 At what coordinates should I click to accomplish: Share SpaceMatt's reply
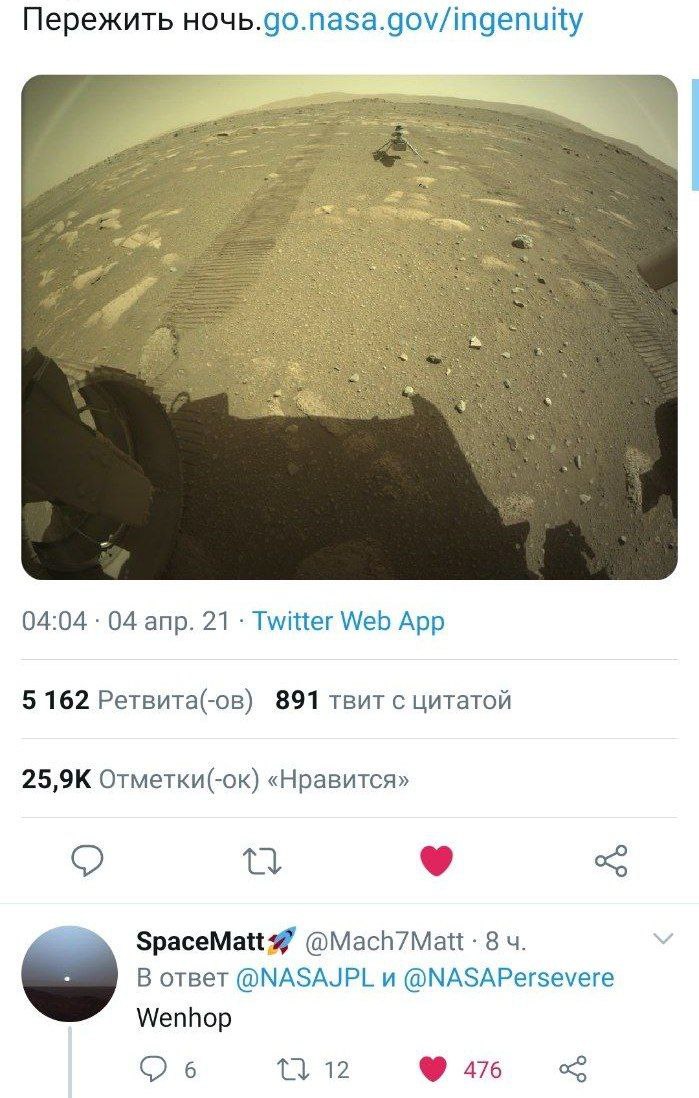572,1069
